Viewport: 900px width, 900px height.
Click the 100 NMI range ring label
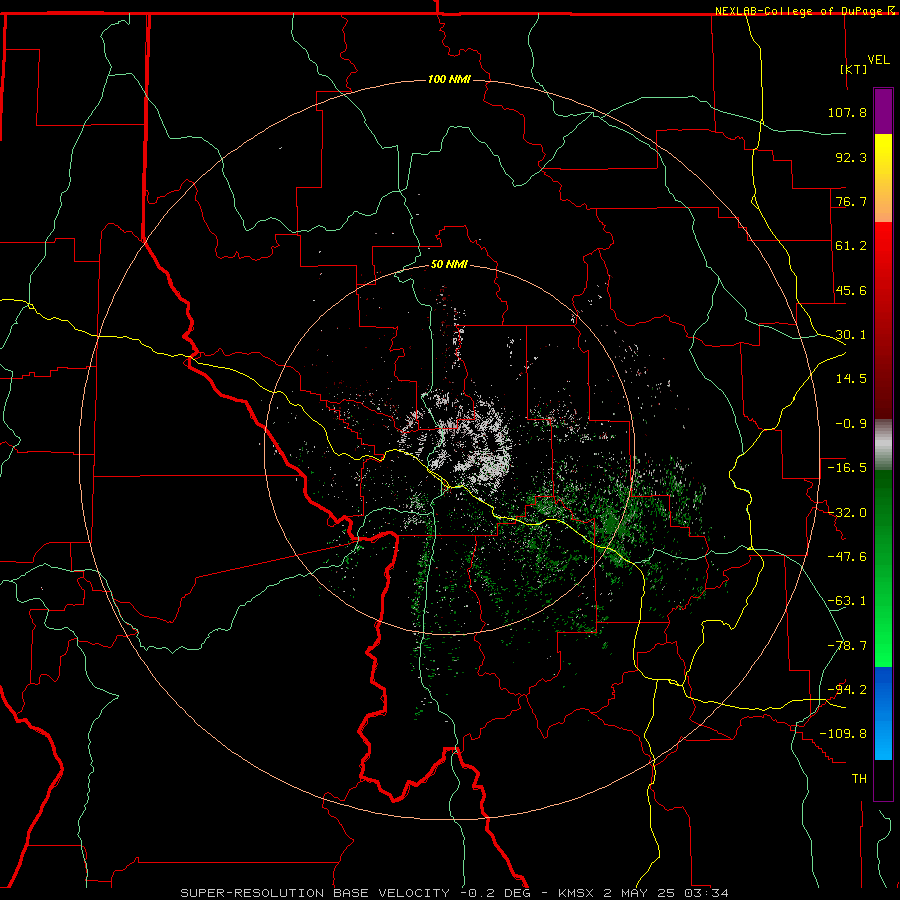tap(449, 79)
